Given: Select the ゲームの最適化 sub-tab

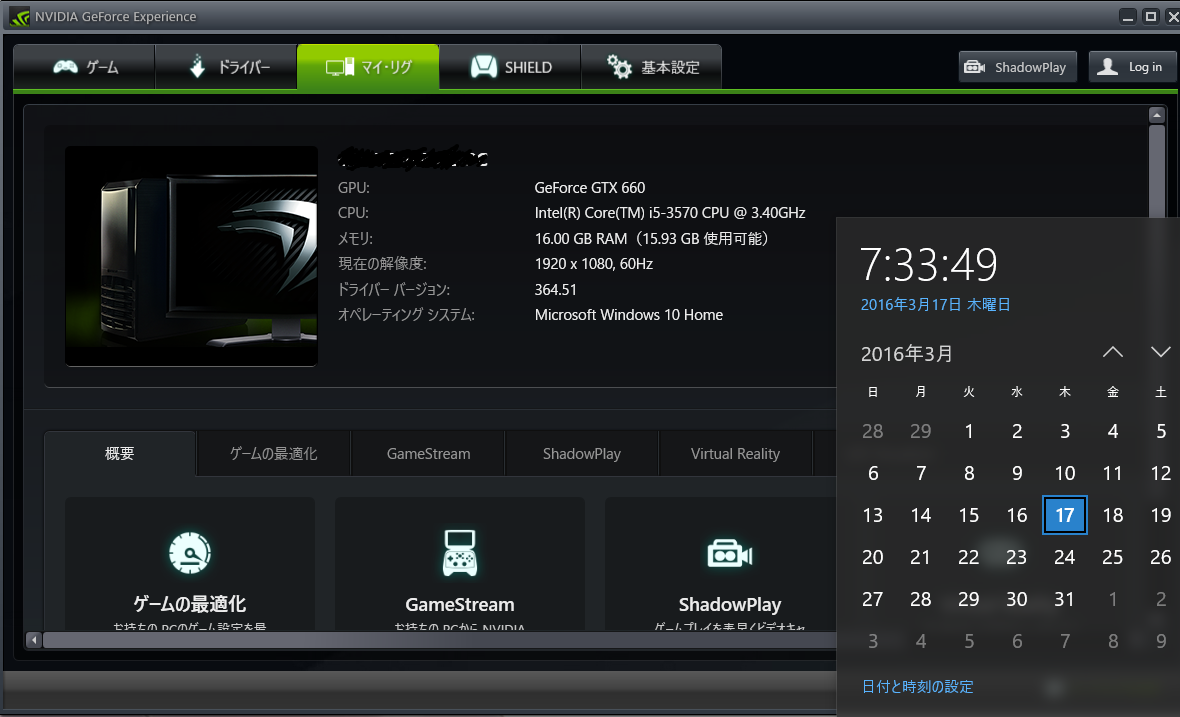Looking at the screenshot, I should (273, 454).
